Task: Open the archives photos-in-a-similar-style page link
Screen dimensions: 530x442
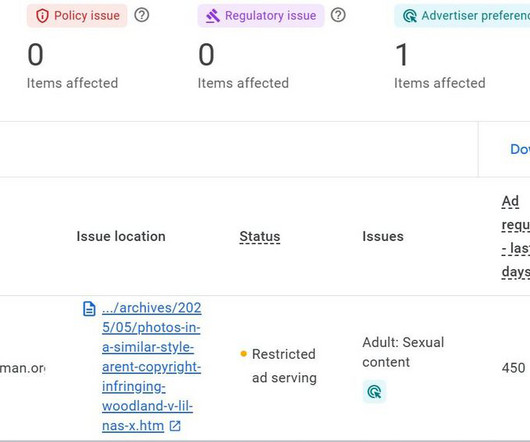Action: (152, 367)
